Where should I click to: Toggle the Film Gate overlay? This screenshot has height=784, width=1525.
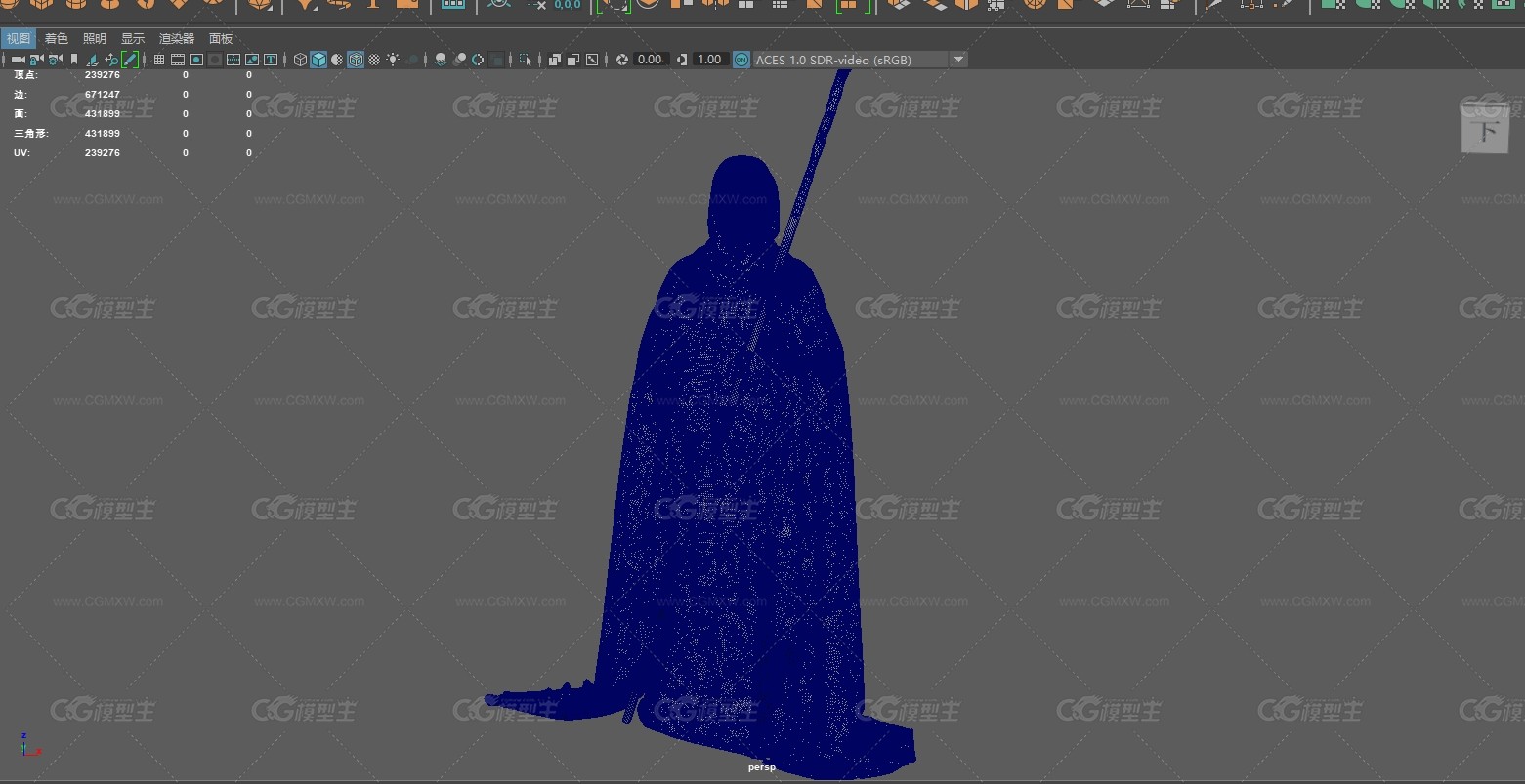[177, 60]
